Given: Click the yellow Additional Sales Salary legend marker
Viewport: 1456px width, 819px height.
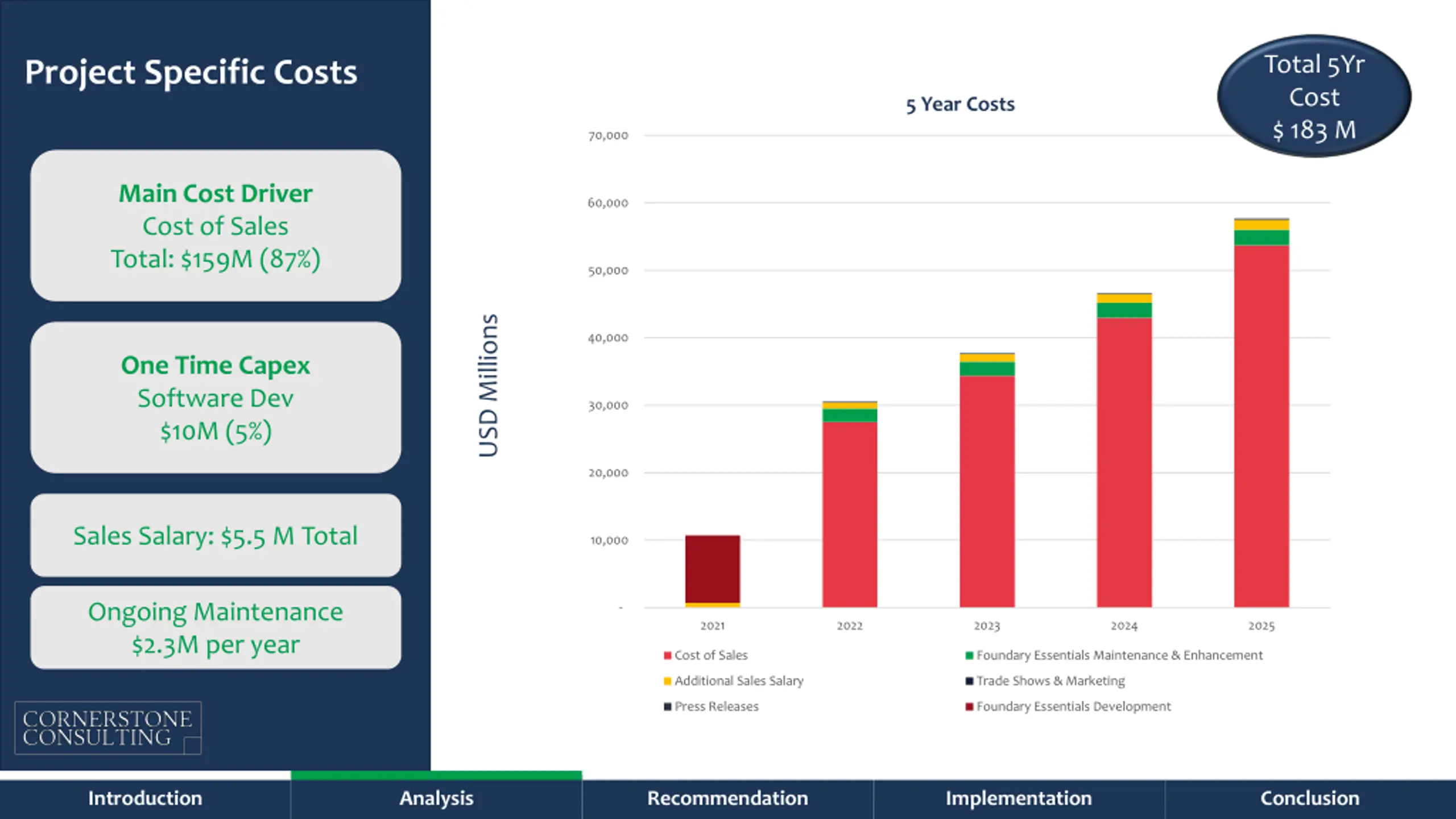Looking at the screenshot, I should (668, 681).
